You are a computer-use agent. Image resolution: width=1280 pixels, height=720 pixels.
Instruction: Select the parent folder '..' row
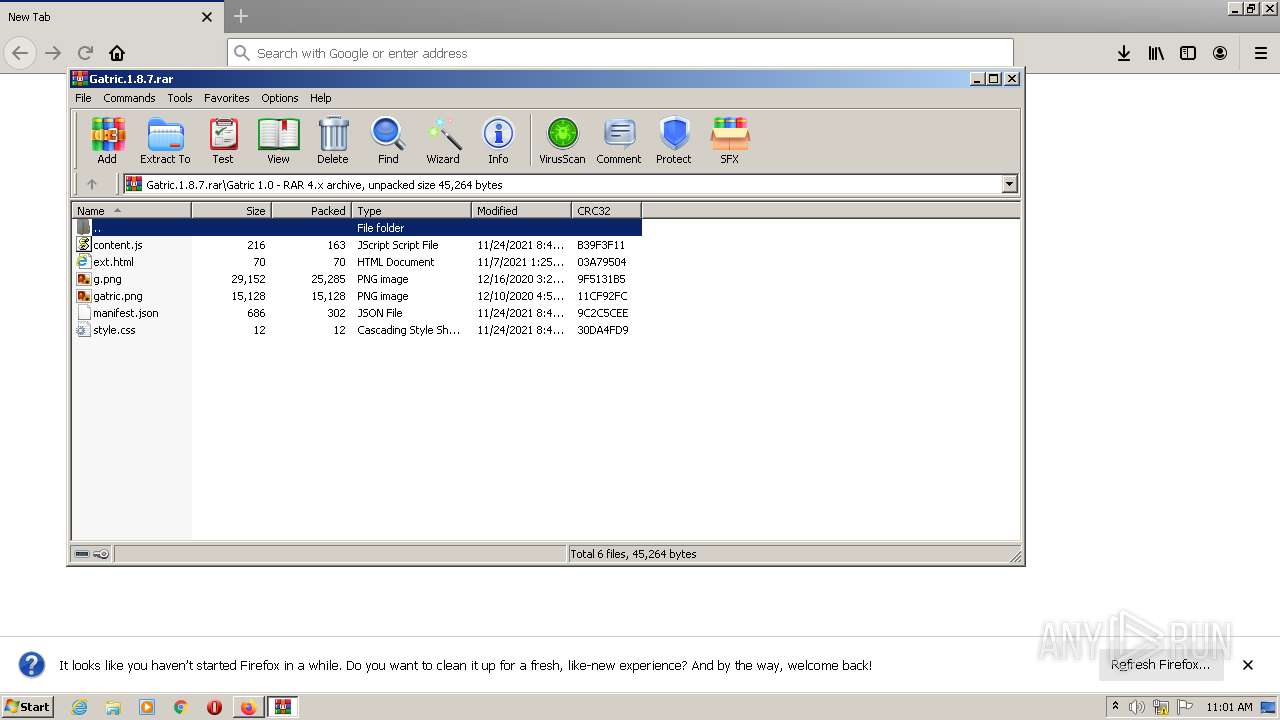click(x=357, y=228)
